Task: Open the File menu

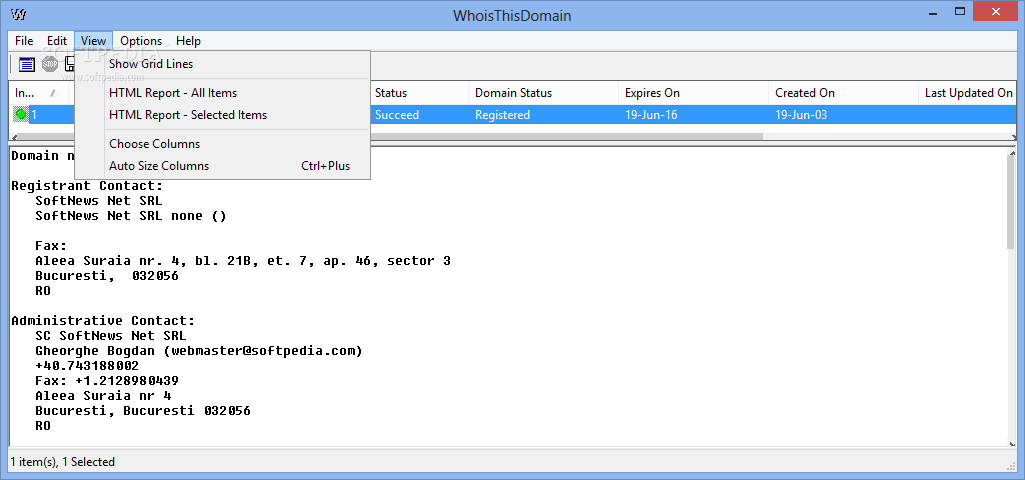Action: (24, 41)
